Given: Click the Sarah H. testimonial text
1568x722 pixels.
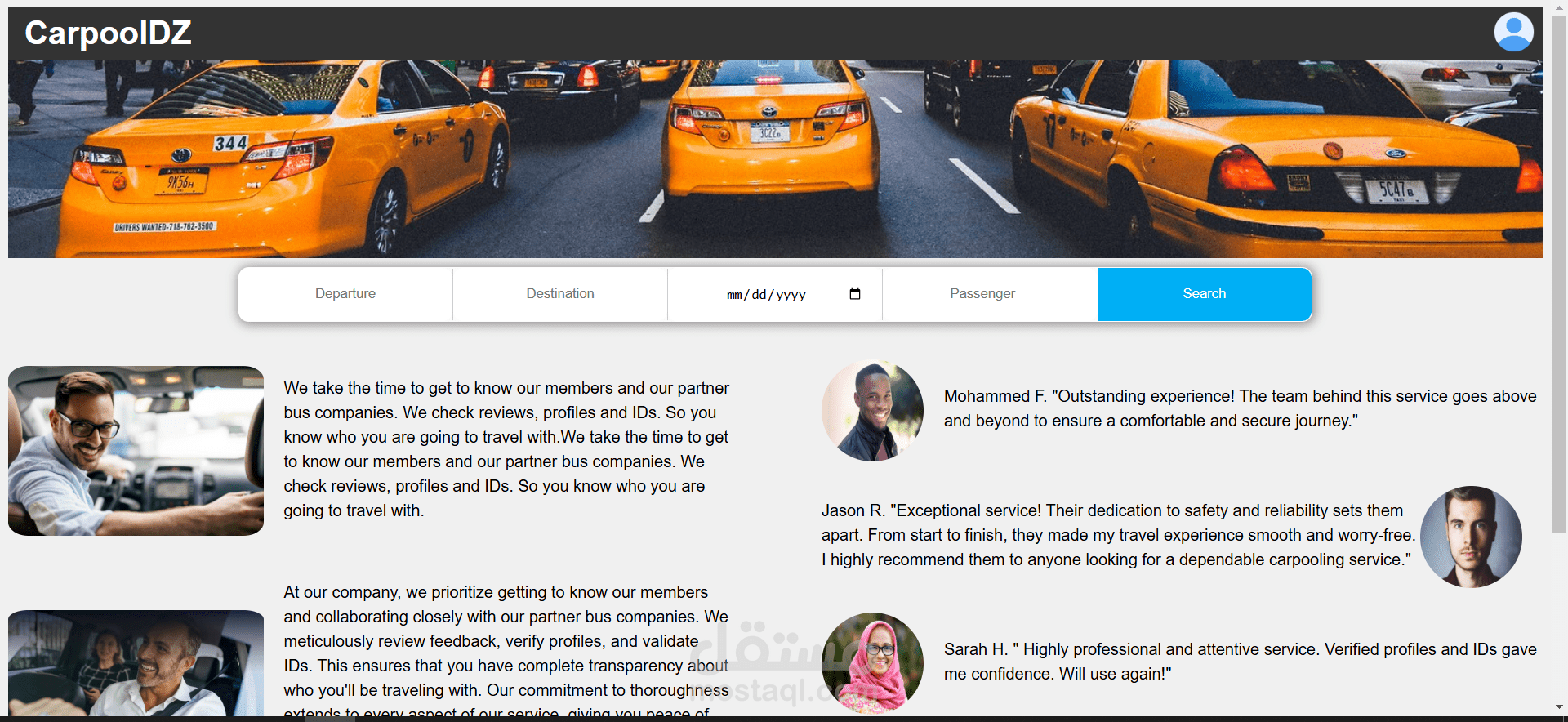Looking at the screenshot, I should point(1240,662).
